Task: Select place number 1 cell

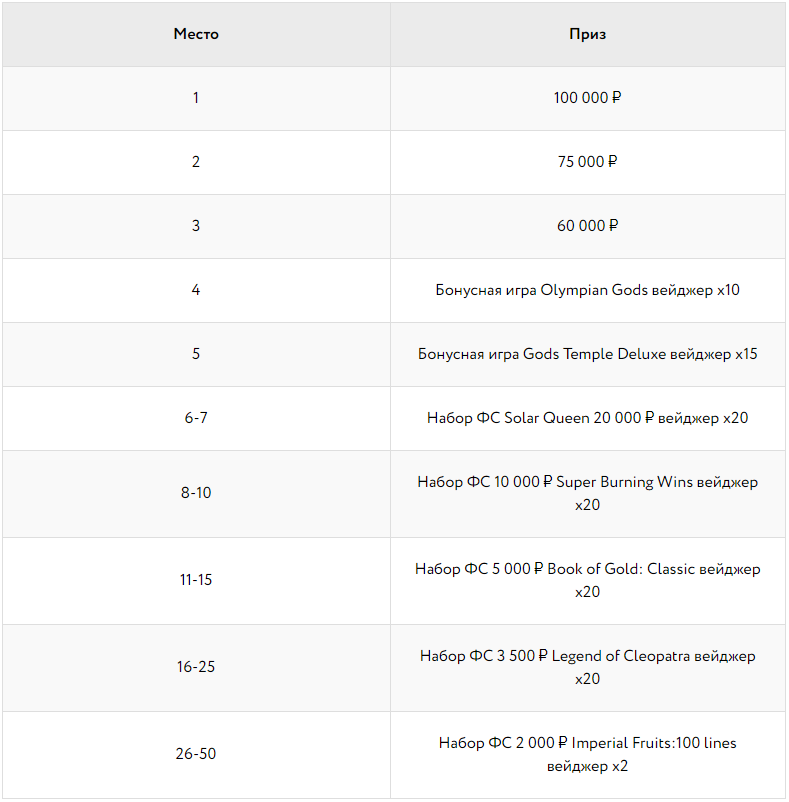Action: (196, 98)
